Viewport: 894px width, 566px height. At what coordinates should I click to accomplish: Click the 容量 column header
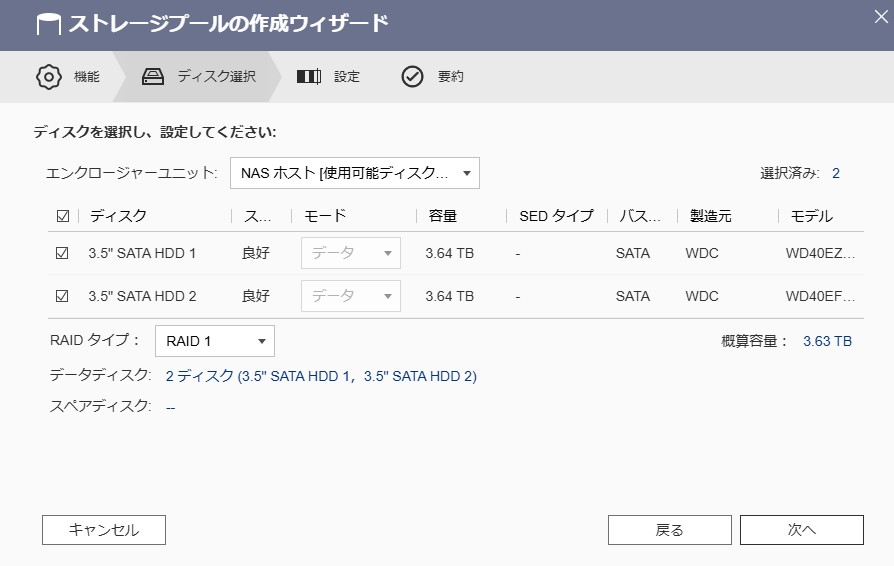(442, 216)
